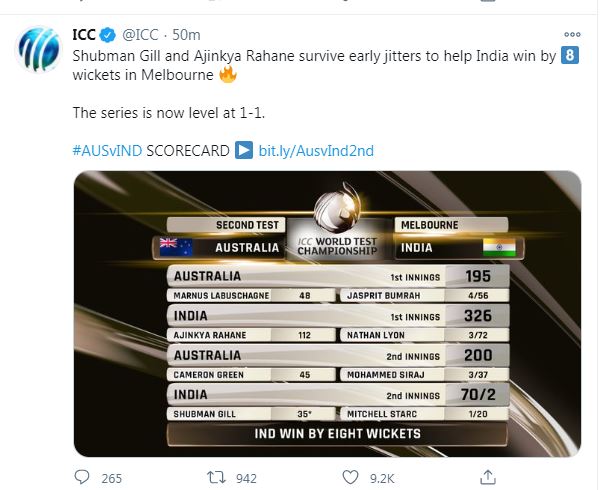The image size is (608, 490).
Task: Open the ICC account name
Action: (x=84, y=35)
